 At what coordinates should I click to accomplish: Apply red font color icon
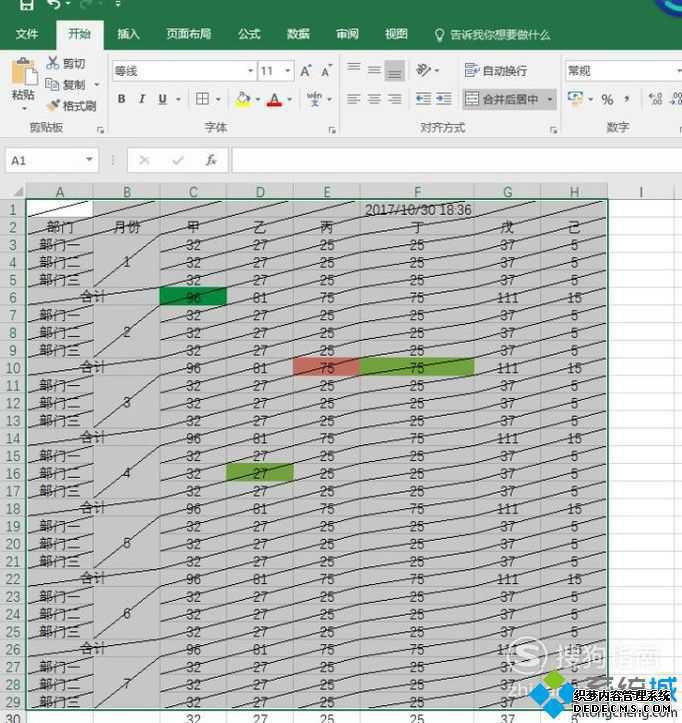274,100
